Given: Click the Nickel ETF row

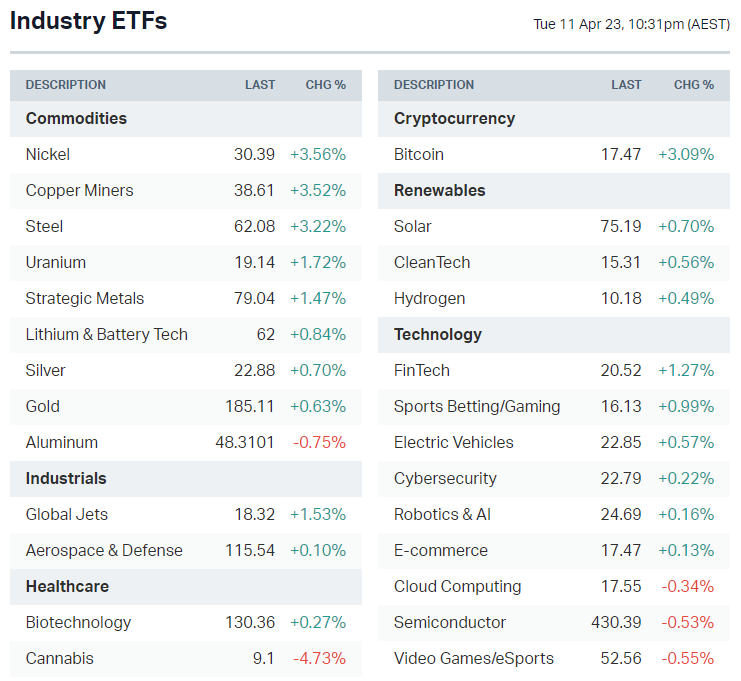Looking at the screenshot, I should tap(48, 154).
